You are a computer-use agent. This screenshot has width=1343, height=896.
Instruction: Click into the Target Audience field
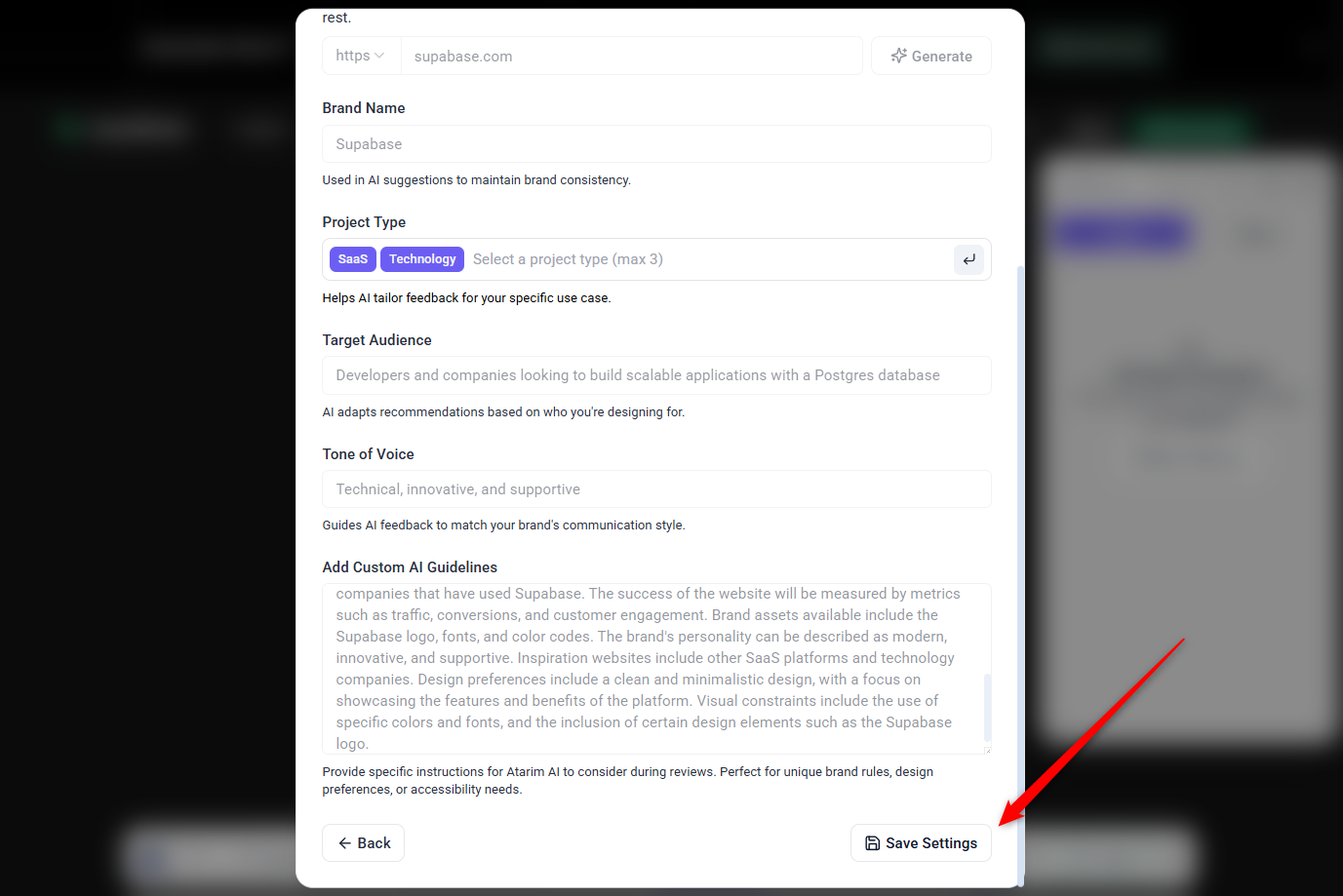[x=656, y=375]
